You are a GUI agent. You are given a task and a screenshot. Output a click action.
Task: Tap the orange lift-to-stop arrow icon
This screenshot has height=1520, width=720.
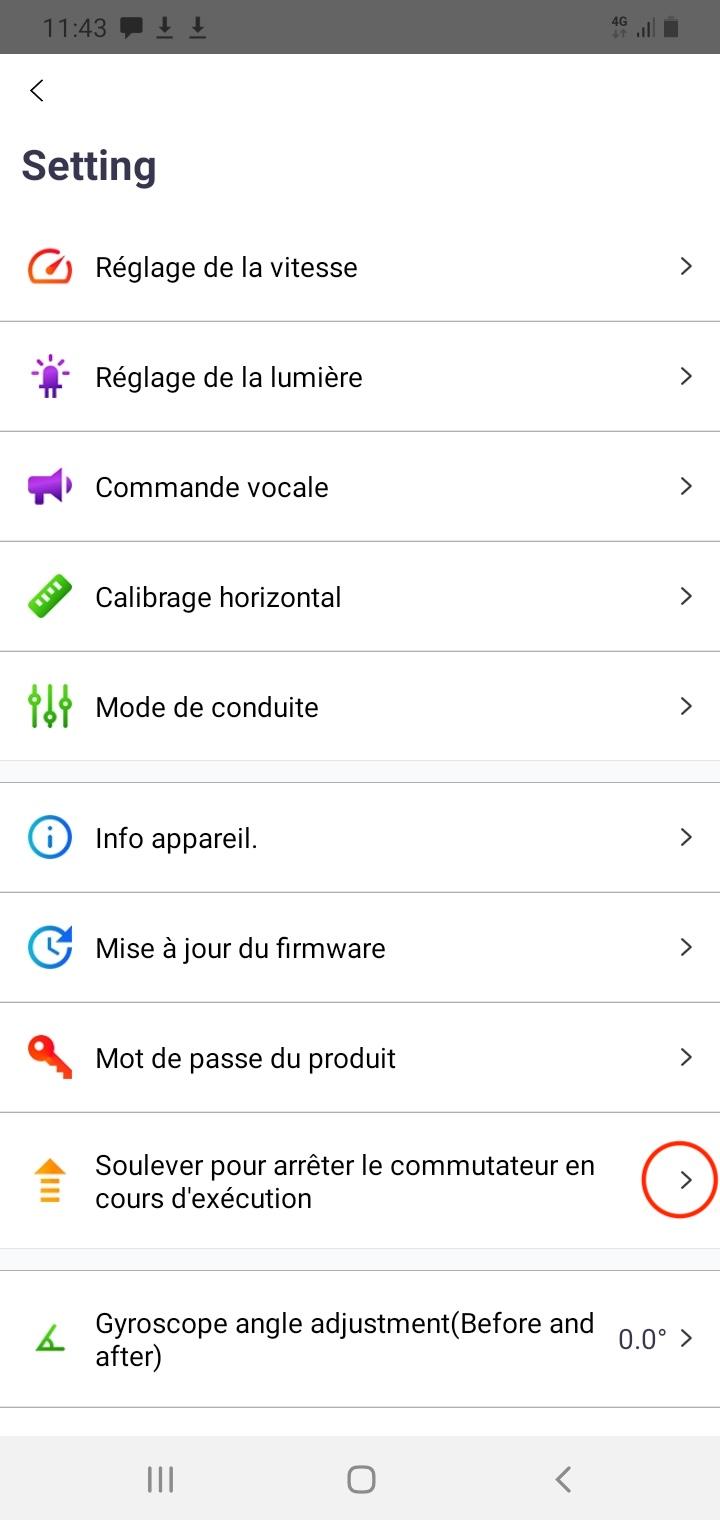pyautogui.click(x=49, y=1181)
